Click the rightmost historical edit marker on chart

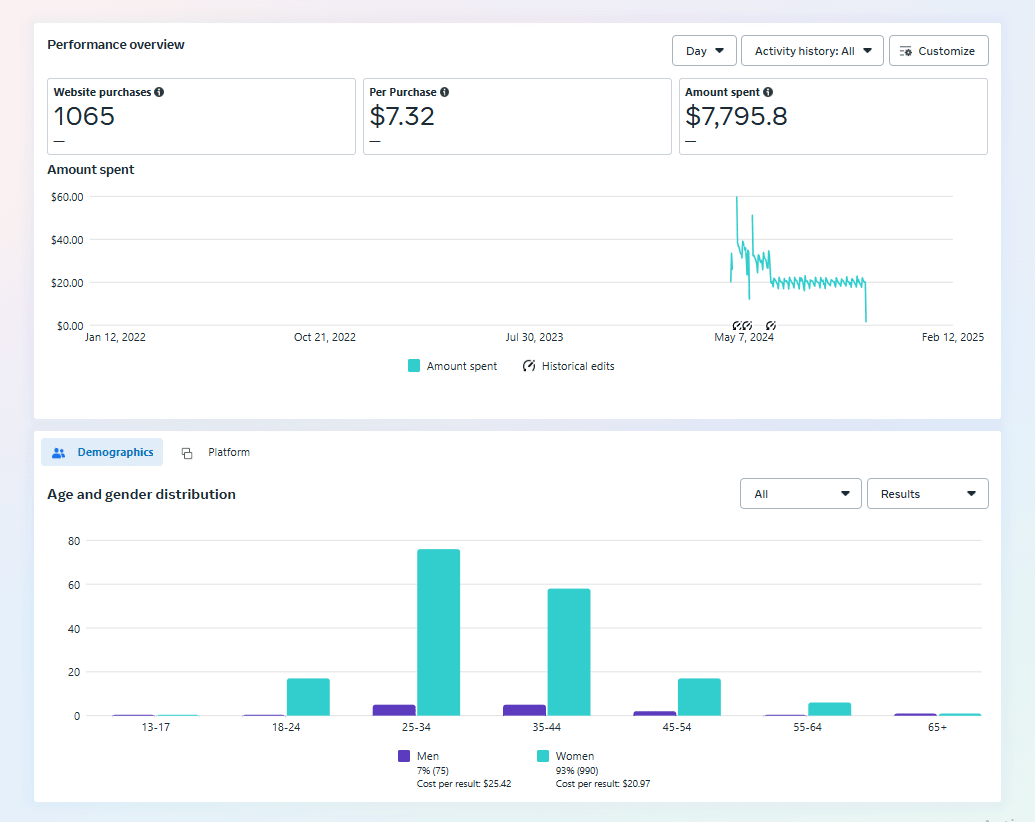(770, 325)
